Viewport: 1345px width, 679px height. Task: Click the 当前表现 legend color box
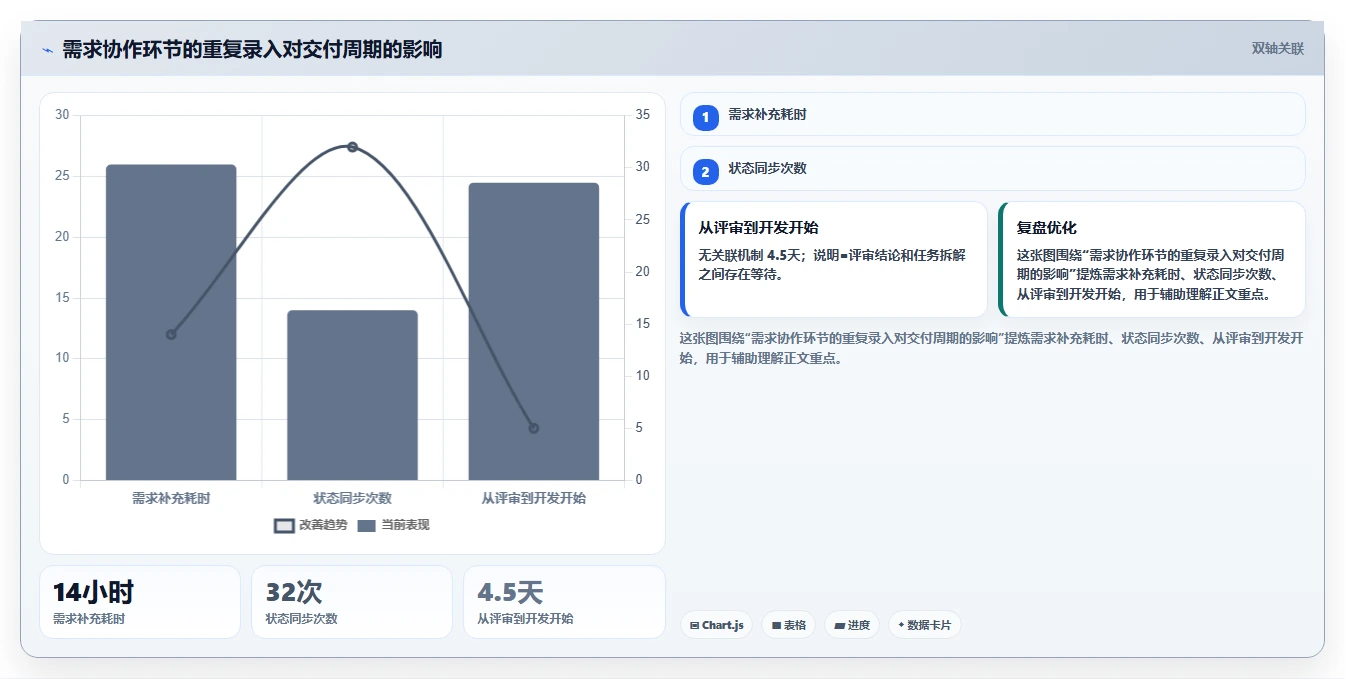(366, 526)
